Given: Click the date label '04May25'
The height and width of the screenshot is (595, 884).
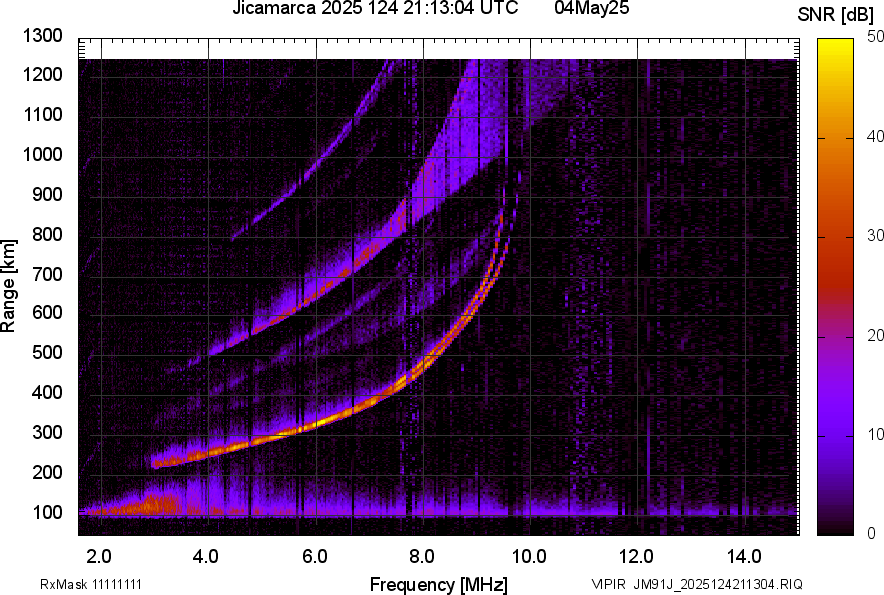Looking at the screenshot, I should pos(591,8).
